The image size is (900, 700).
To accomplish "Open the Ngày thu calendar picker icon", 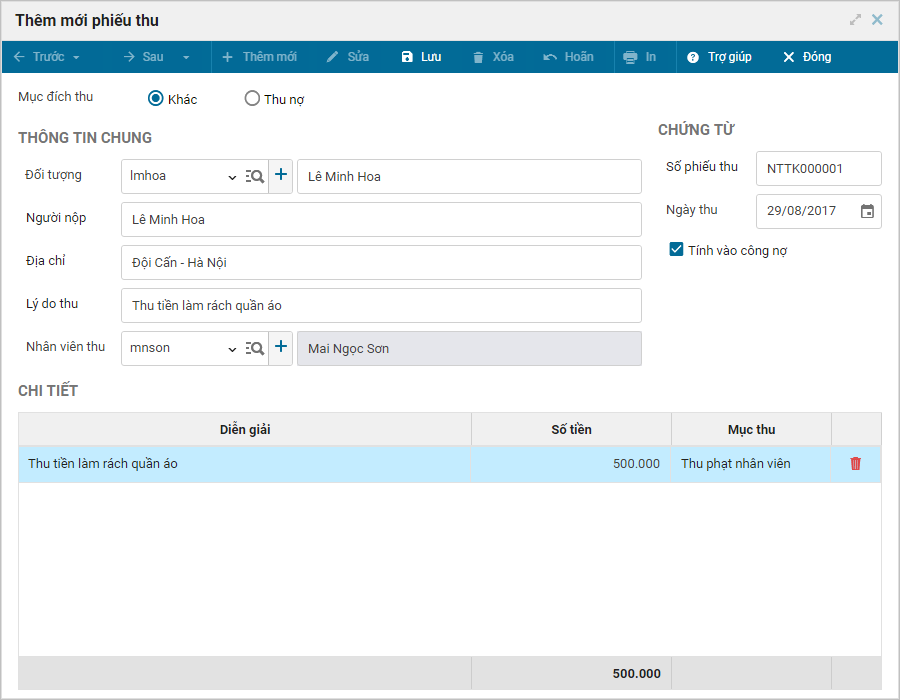I will pos(867,211).
